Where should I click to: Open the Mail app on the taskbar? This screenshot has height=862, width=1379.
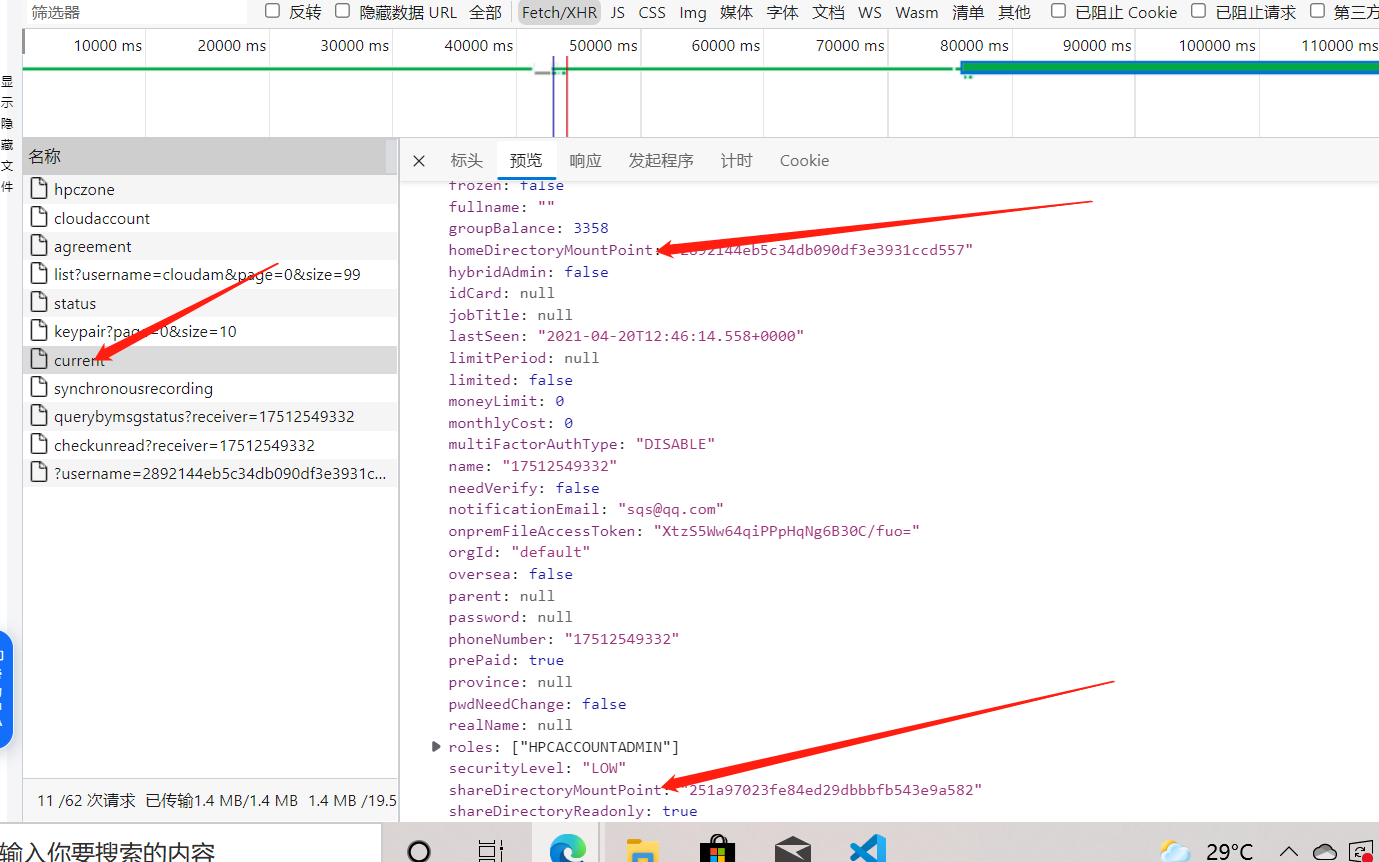792,850
